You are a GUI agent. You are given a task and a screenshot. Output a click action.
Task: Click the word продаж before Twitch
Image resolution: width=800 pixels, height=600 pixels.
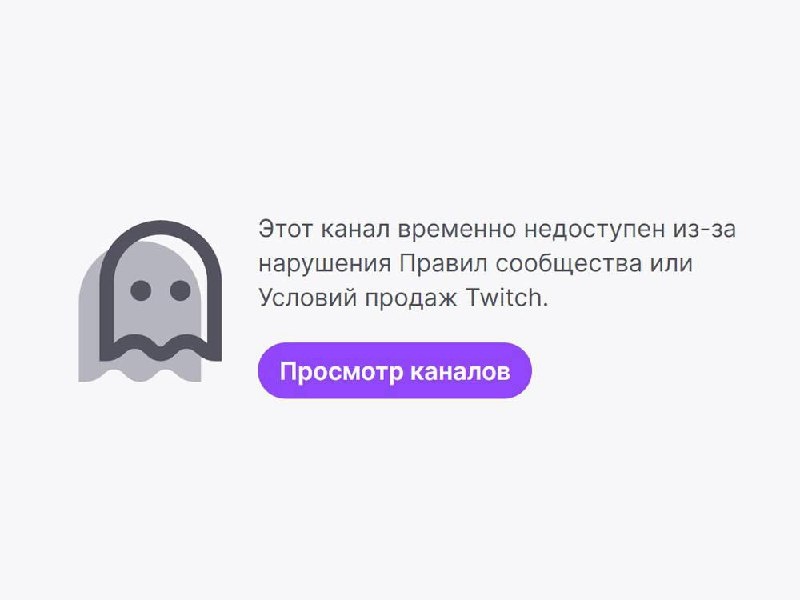click(x=411, y=299)
